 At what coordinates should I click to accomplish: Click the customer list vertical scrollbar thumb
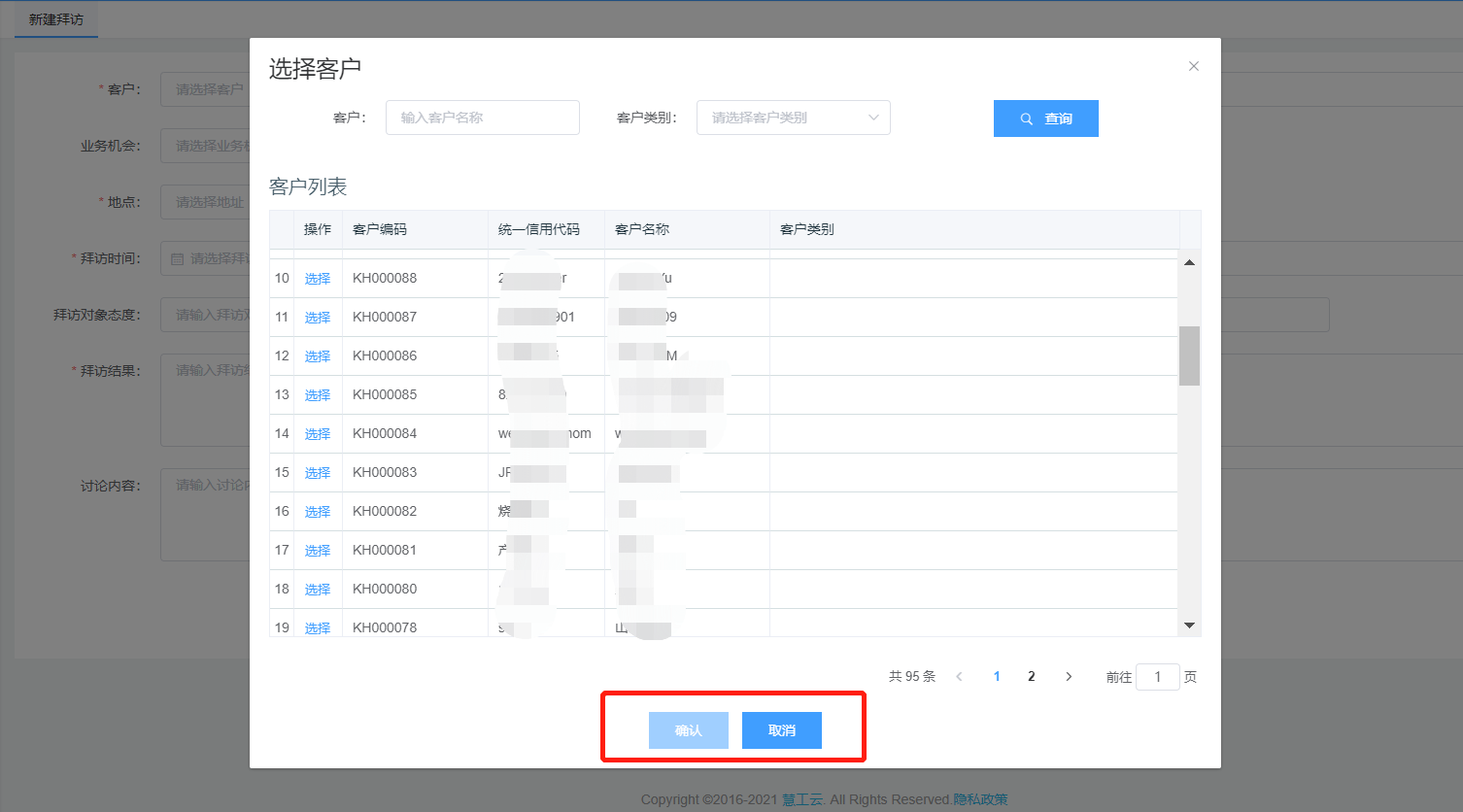[x=1189, y=355]
